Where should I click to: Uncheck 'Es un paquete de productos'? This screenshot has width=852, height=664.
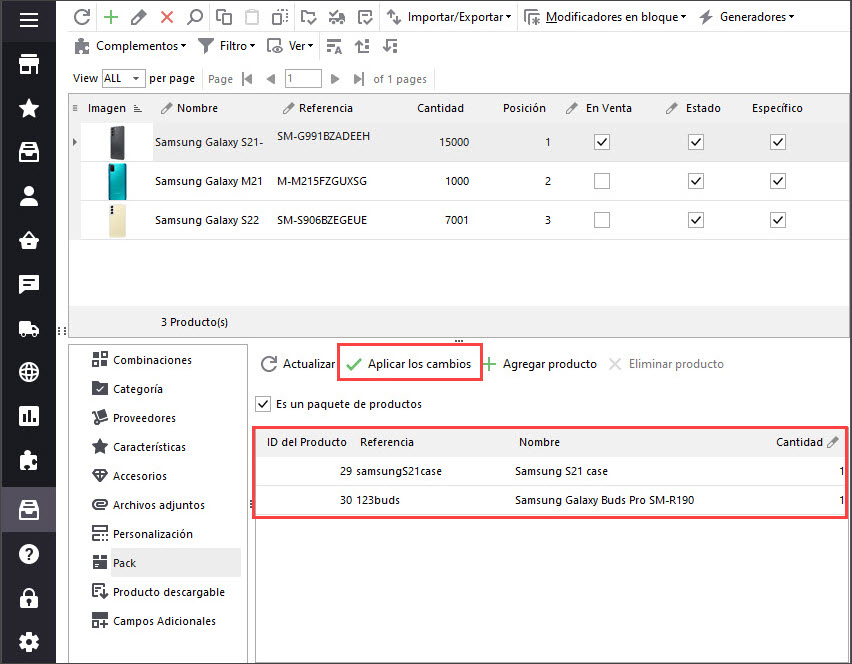[x=263, y=404]
